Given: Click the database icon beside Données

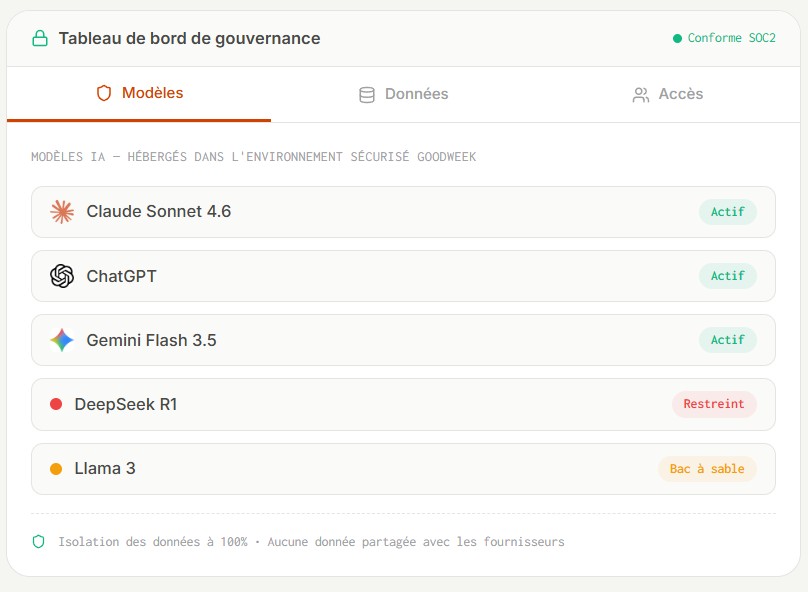Looking at the screenshot, I should [367, 95].
